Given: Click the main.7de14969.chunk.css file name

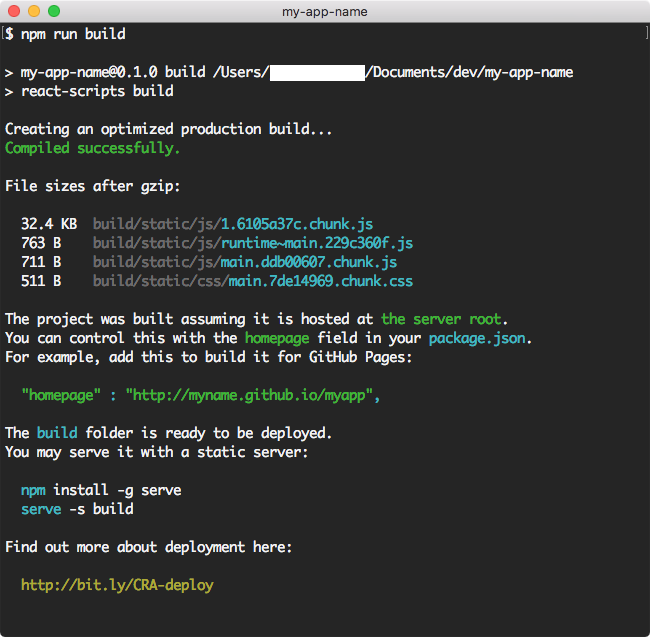Looking at the screenshot, I should (320, 281).
